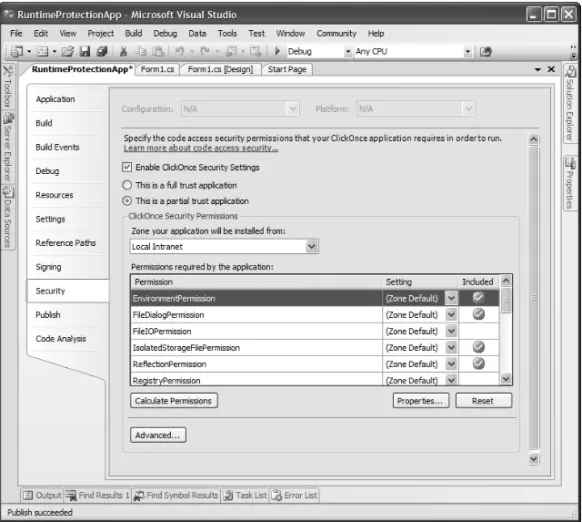This screenshot has height=522, width=582.
Task: Click the Undo arrow icon
Action: click(x=180, y=51)
